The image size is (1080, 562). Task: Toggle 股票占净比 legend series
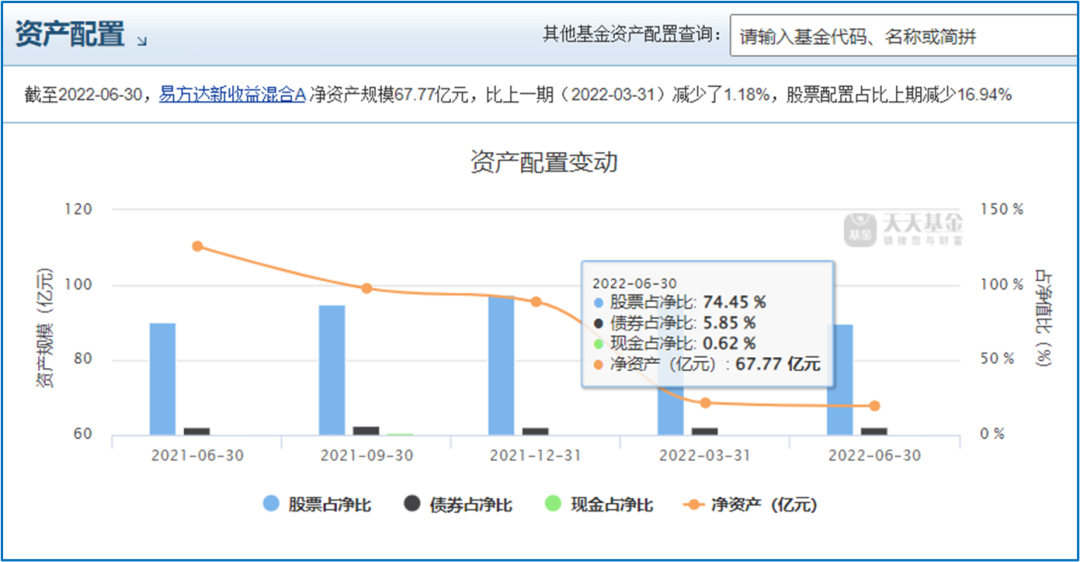(x=318, y=504)
